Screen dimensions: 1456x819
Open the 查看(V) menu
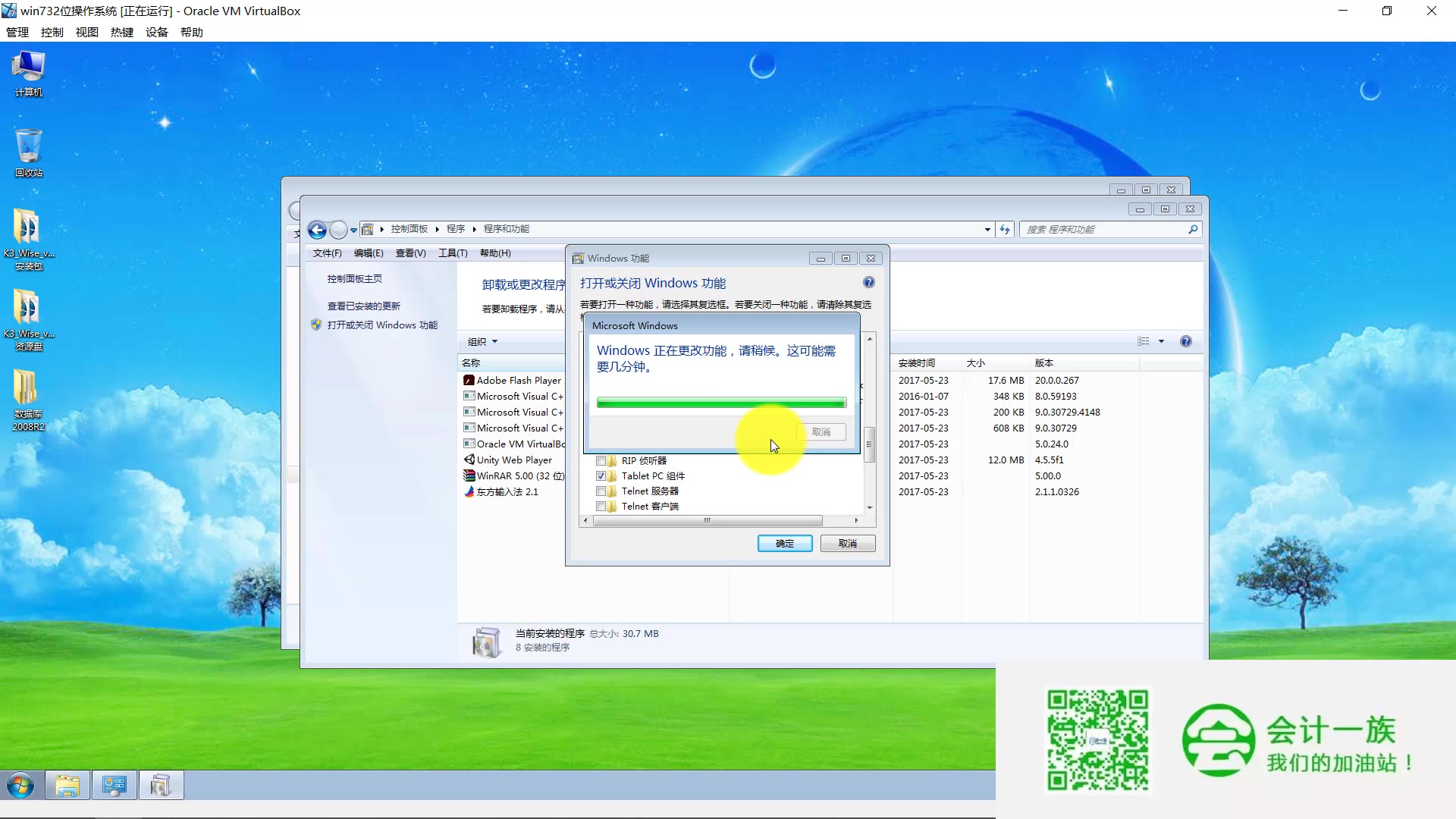410,253
